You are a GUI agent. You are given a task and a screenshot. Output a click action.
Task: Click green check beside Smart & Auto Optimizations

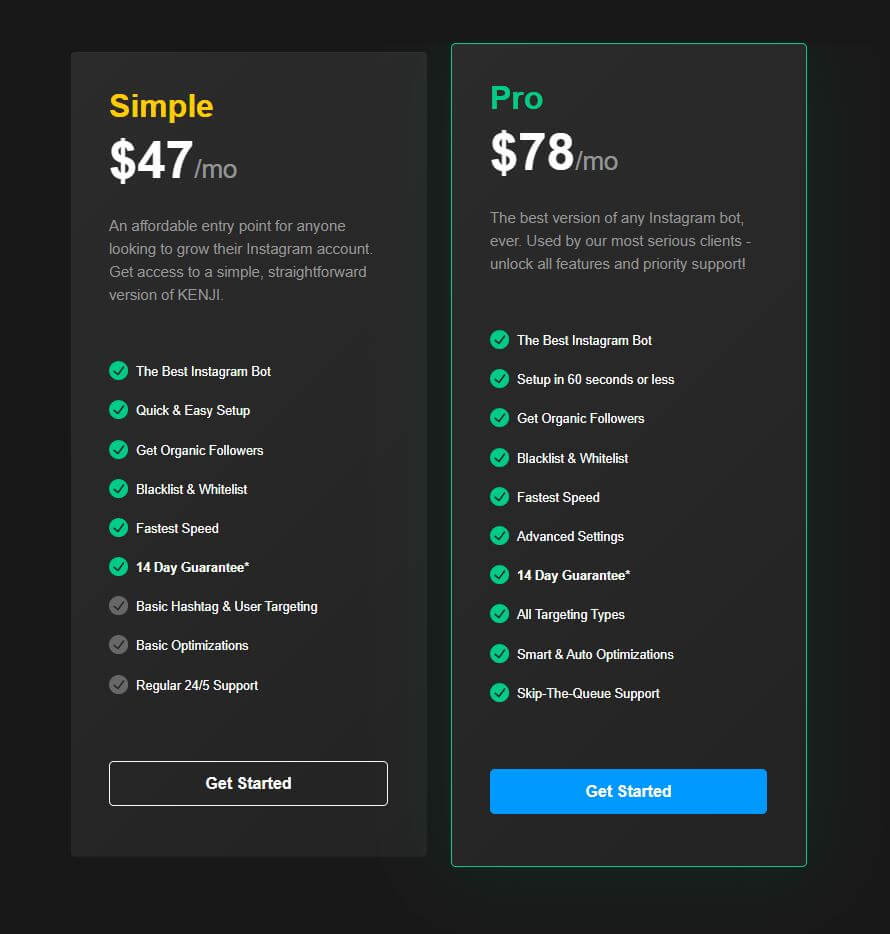point(499,653)
